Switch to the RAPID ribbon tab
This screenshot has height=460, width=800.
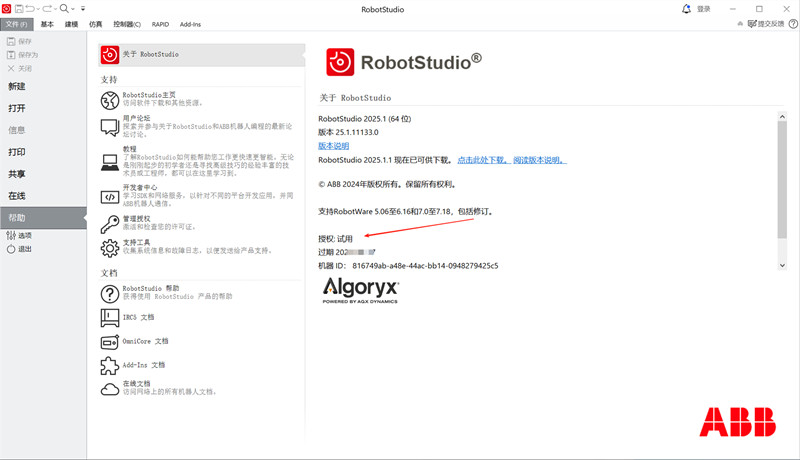(x=160, y=24)
